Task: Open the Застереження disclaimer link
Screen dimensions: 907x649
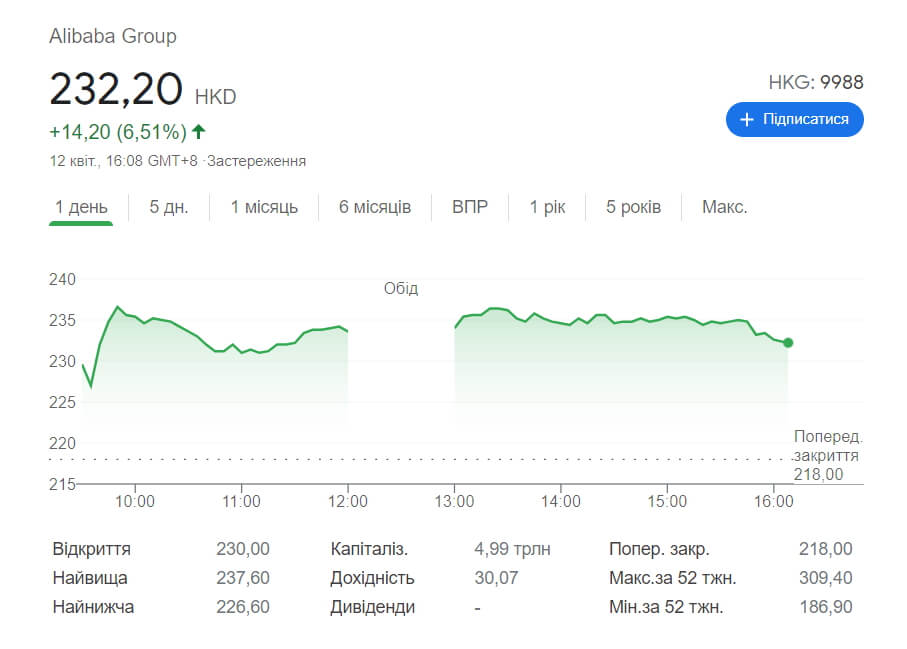Action: [256, 161]
